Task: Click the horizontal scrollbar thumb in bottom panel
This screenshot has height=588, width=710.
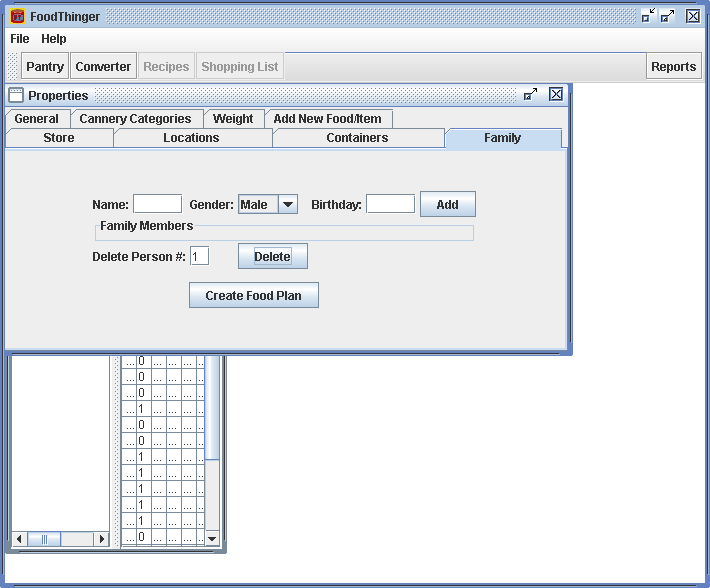Action: [x=44, y=539]
